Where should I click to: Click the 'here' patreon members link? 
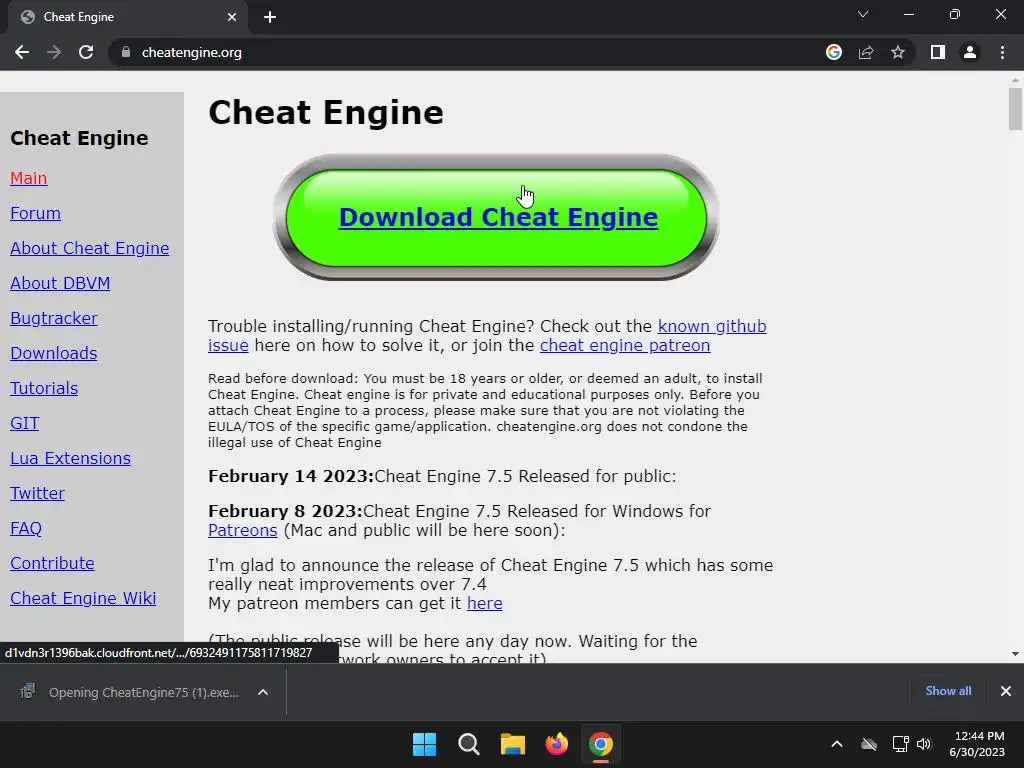coord(485,603)
